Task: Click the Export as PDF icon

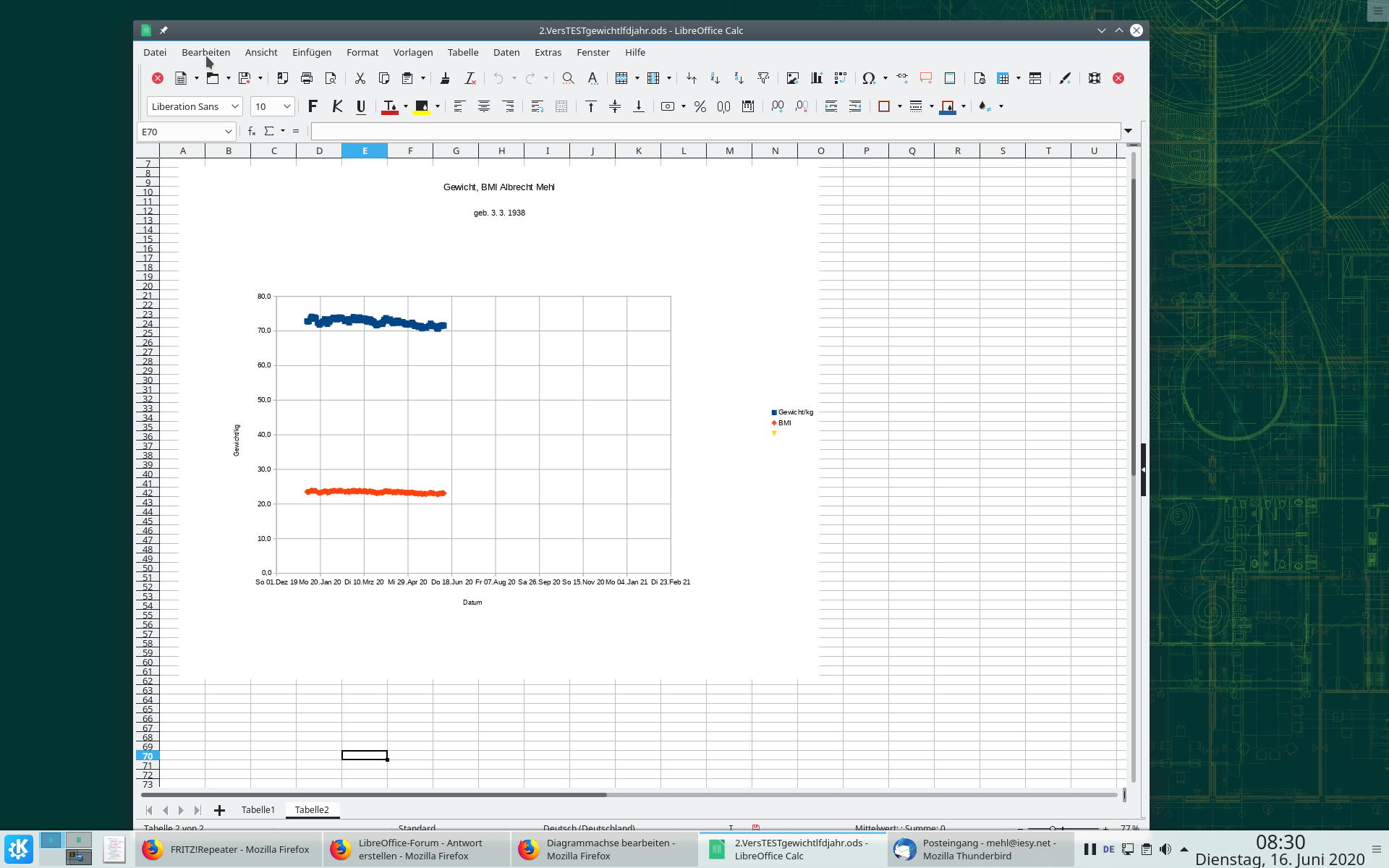Action: click(x=283, y=78)
